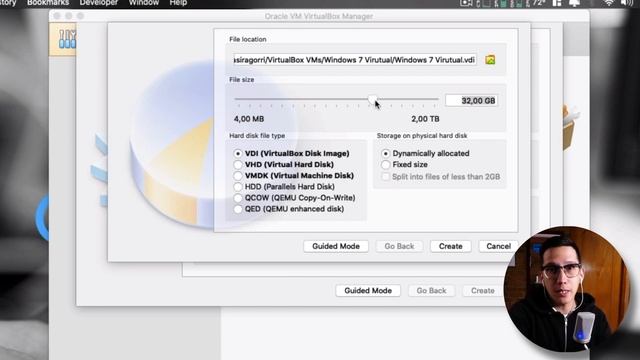This screenshot has width=640, height=360.
Task: Click the volume icon in menu bar
Action: pyautogui.click(x=627, y=3)
